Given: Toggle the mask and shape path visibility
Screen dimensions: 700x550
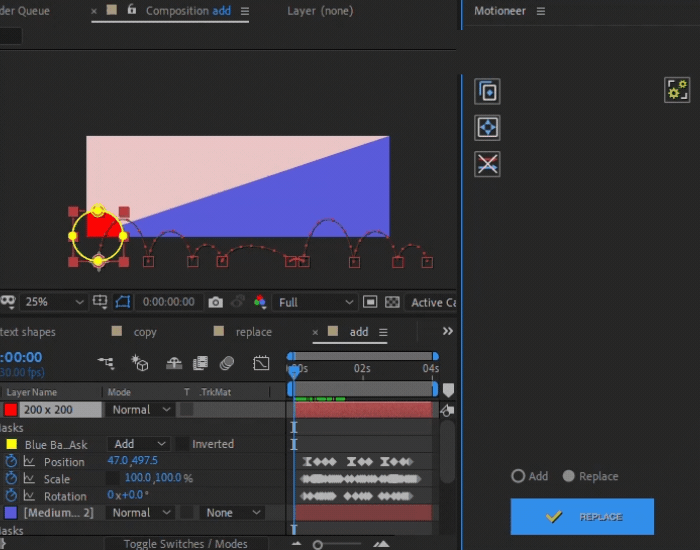Looking at the screenshot, I should [x=122, y=302].
